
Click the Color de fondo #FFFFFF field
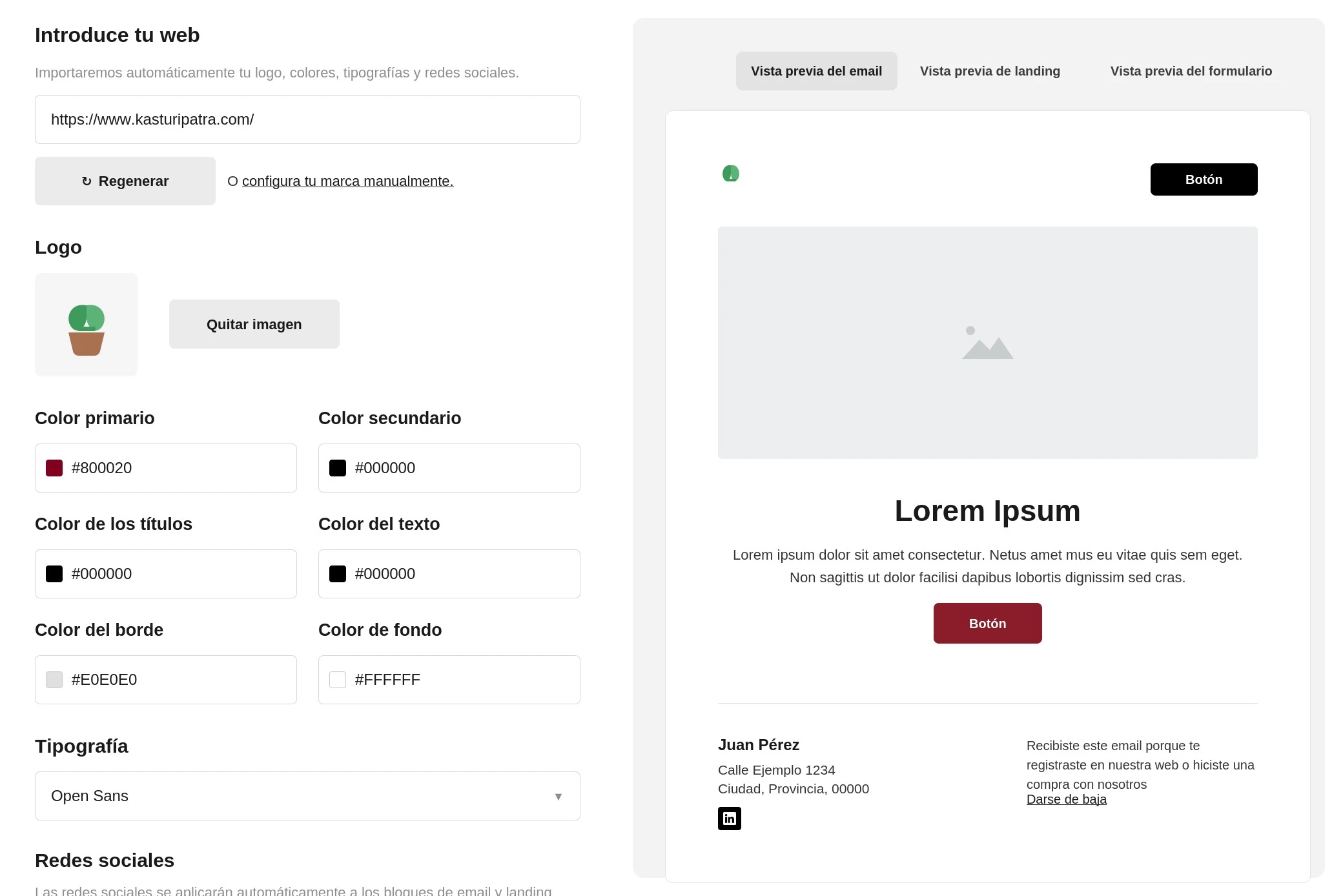[x=449, y=680]
